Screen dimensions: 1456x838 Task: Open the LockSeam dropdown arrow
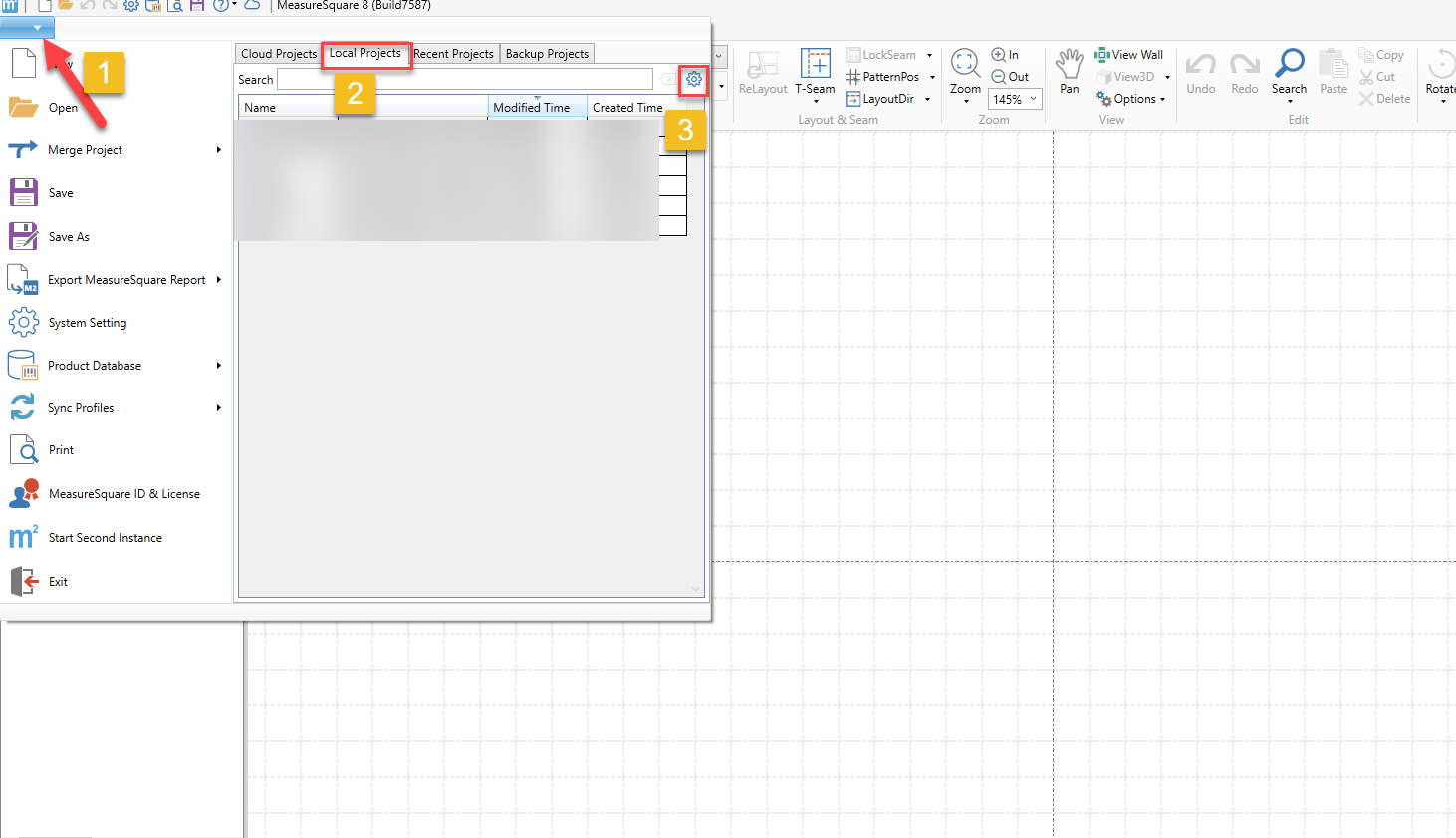click(930, 55)
